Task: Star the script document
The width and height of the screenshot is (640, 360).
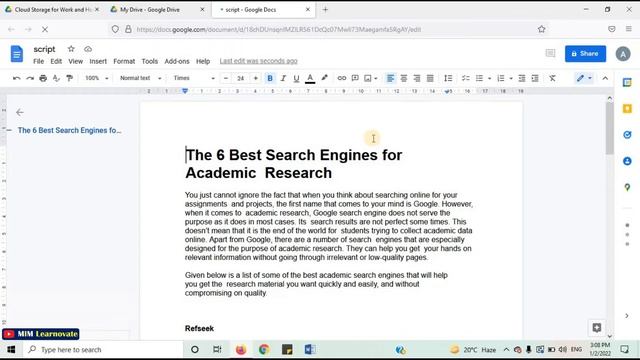Action: coord(71,49)
